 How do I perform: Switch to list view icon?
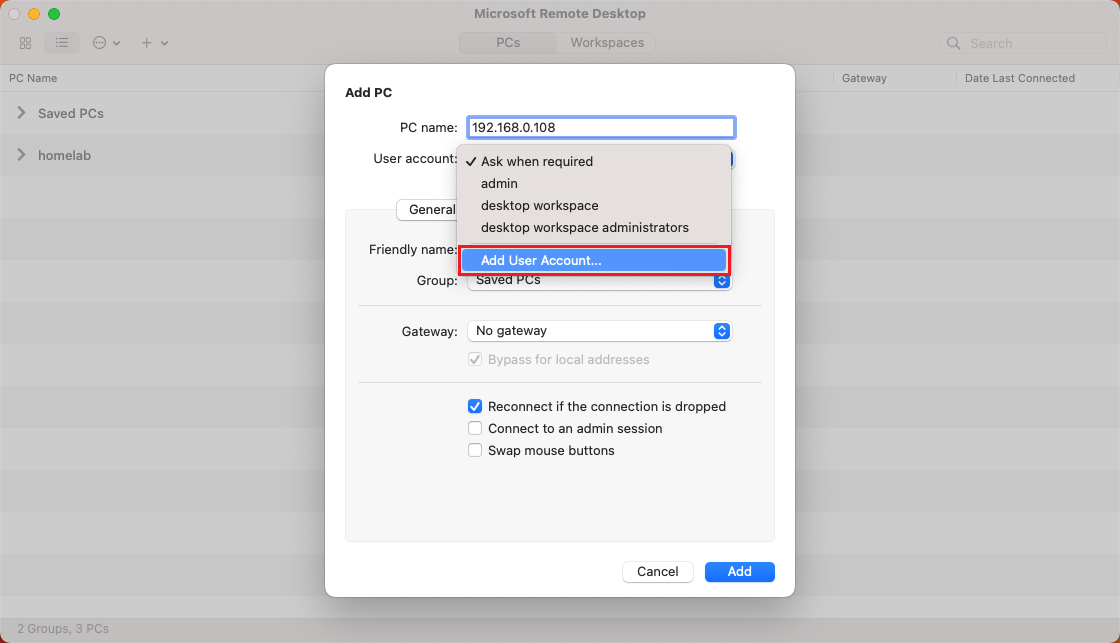coord(62,43)
